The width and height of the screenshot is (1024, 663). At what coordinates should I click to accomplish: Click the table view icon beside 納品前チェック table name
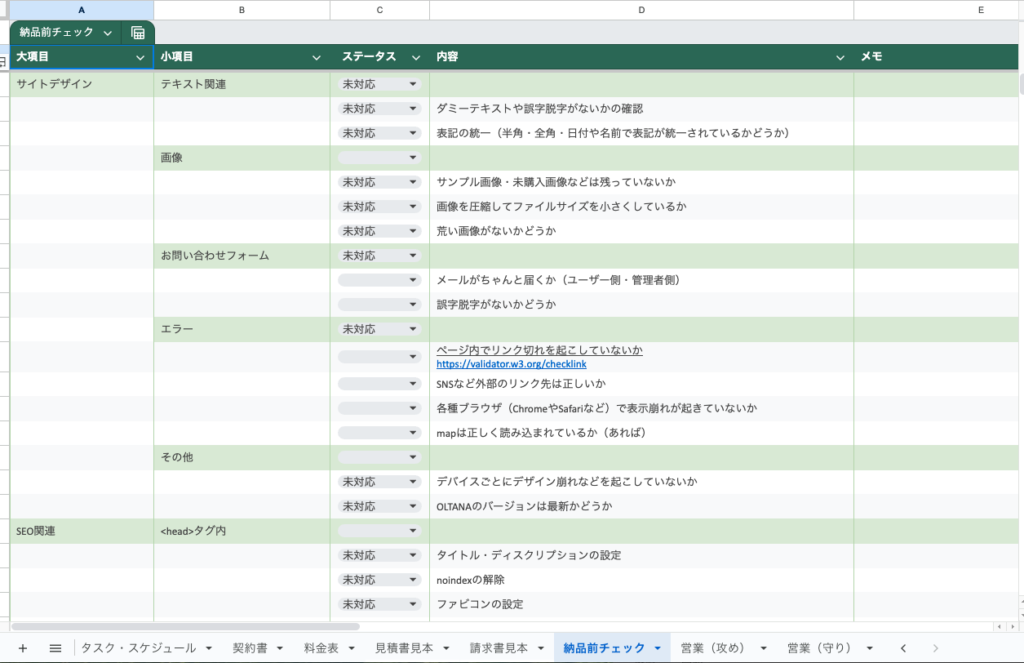coord(138,33)
